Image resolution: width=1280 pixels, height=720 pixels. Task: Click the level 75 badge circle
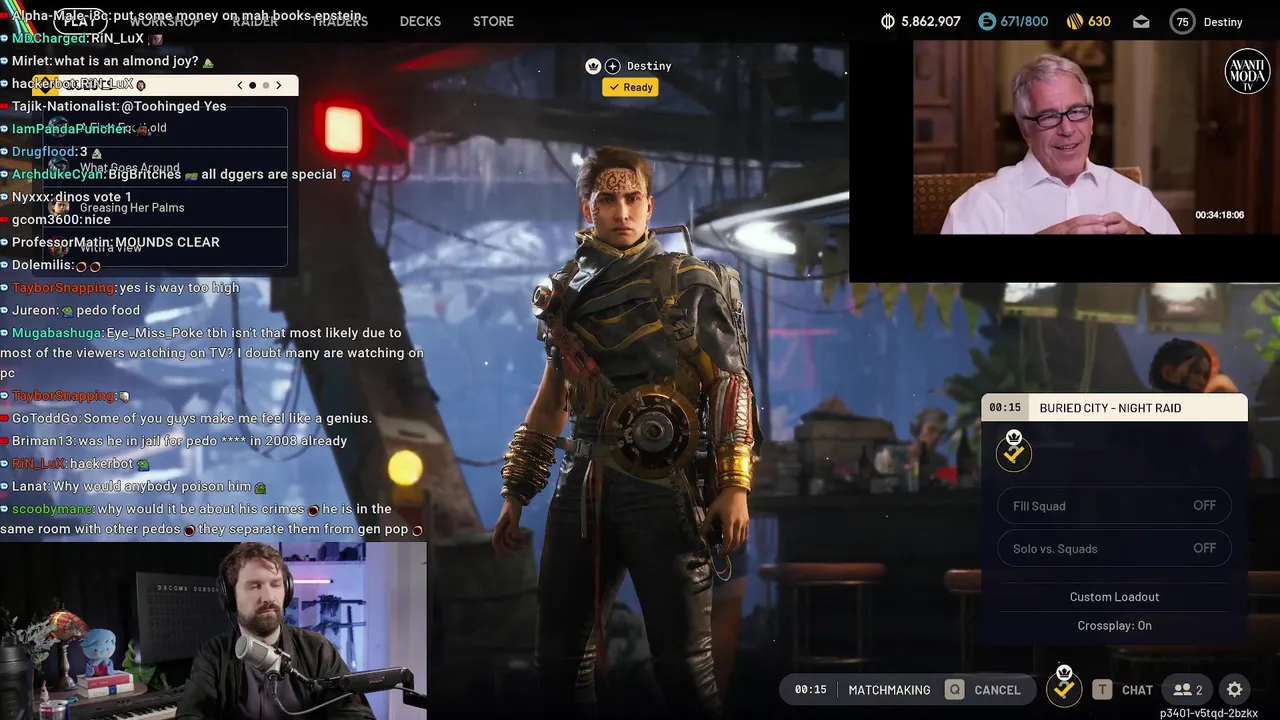[1183, 21]
